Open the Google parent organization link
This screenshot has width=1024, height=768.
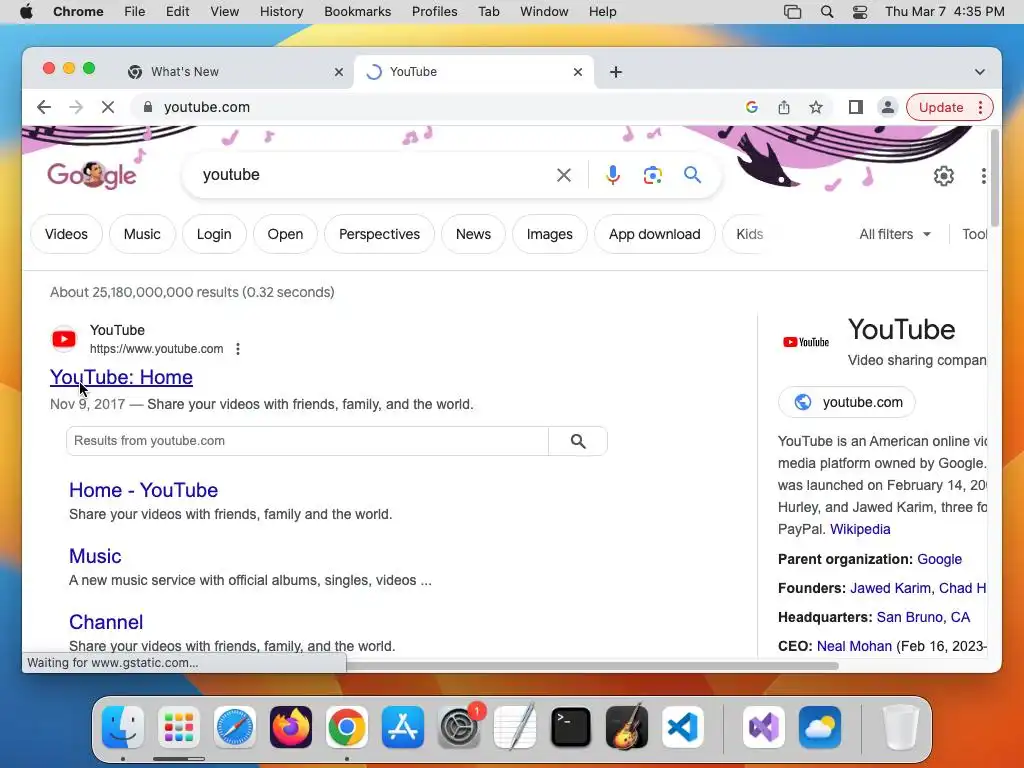tap(939, 559)
